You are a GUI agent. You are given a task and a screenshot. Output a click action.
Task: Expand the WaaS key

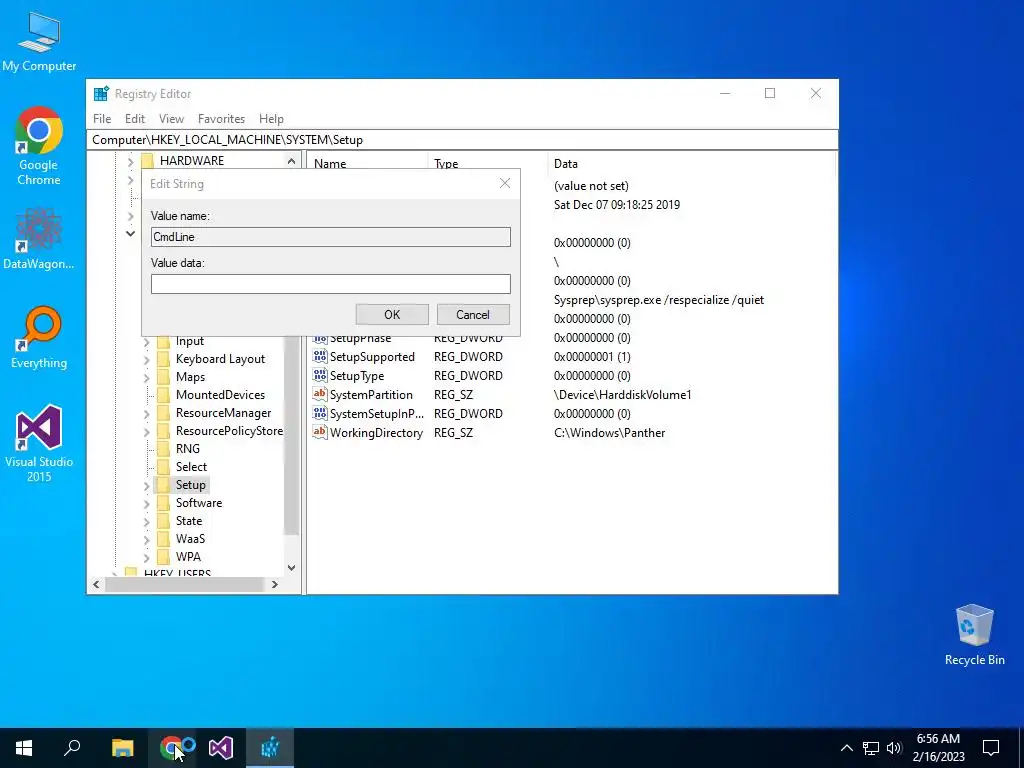(x=146, y=539)
